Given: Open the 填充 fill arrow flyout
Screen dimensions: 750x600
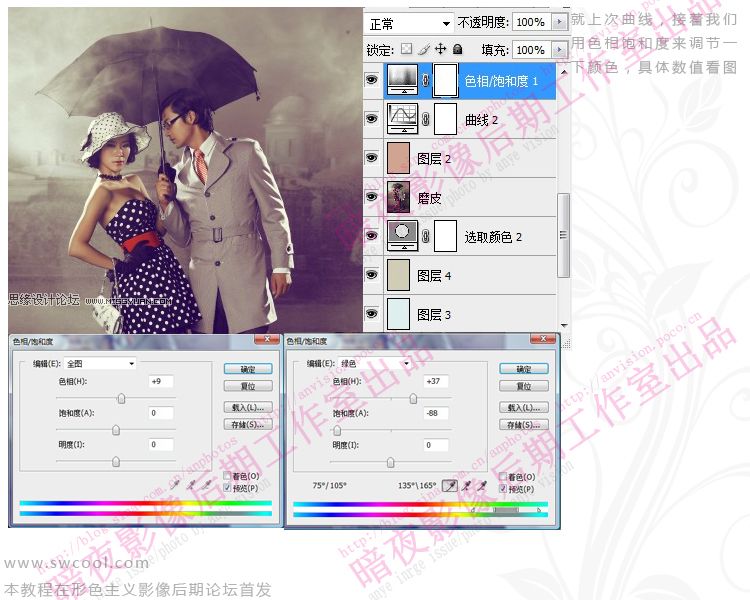Looking at the screenshot, I should pyautogui.click(x=559, y=49).
